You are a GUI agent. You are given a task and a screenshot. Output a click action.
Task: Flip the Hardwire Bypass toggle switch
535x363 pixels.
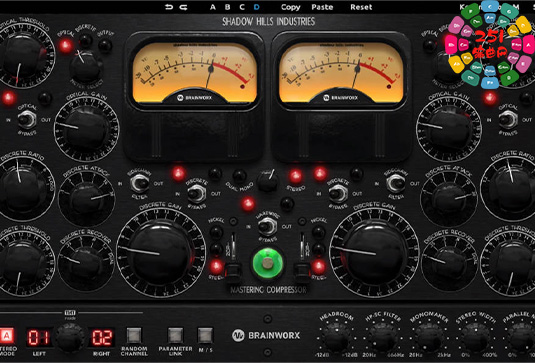point(268,226)
